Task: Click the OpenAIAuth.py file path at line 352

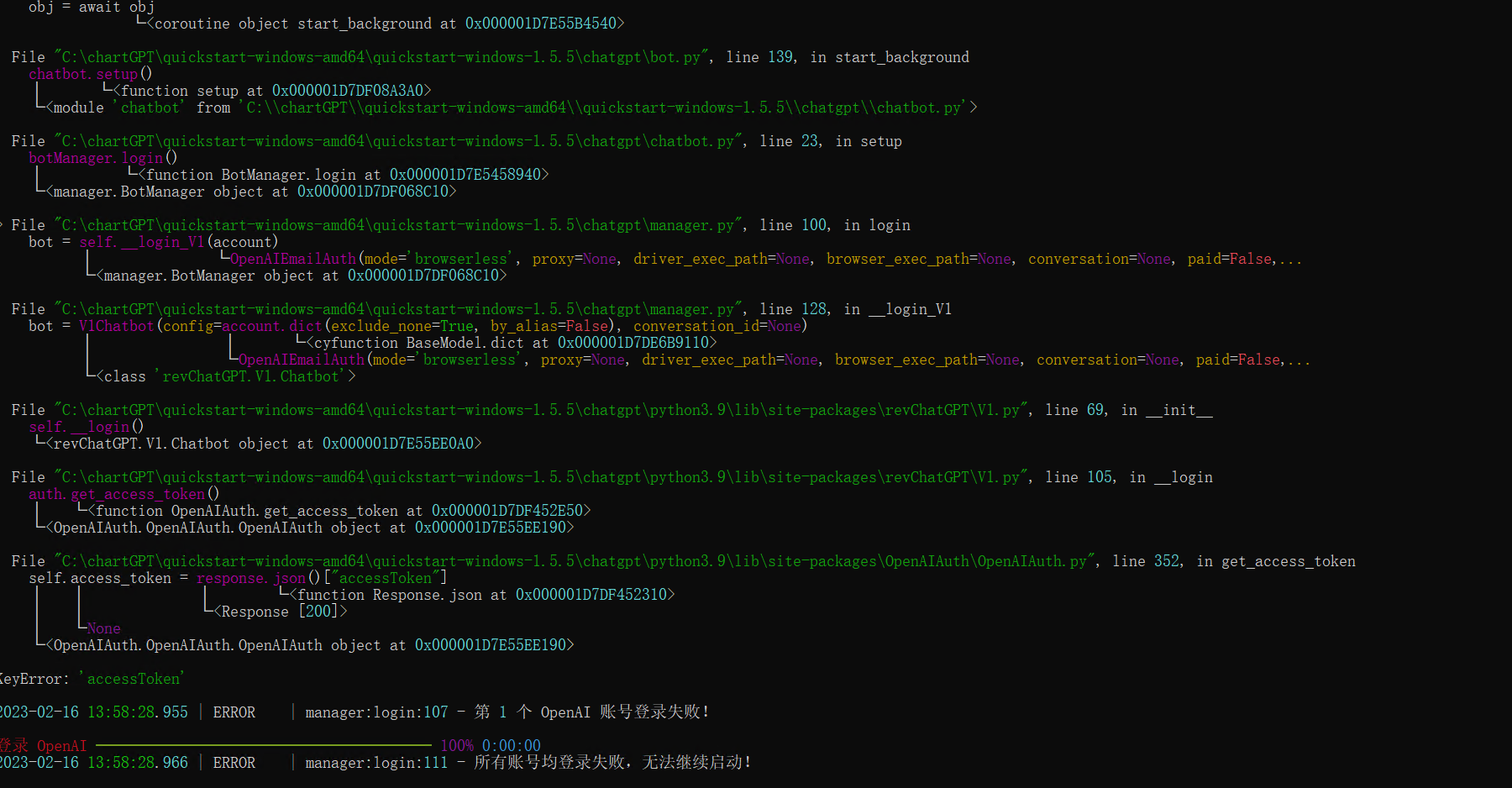Action: point(575,561)
